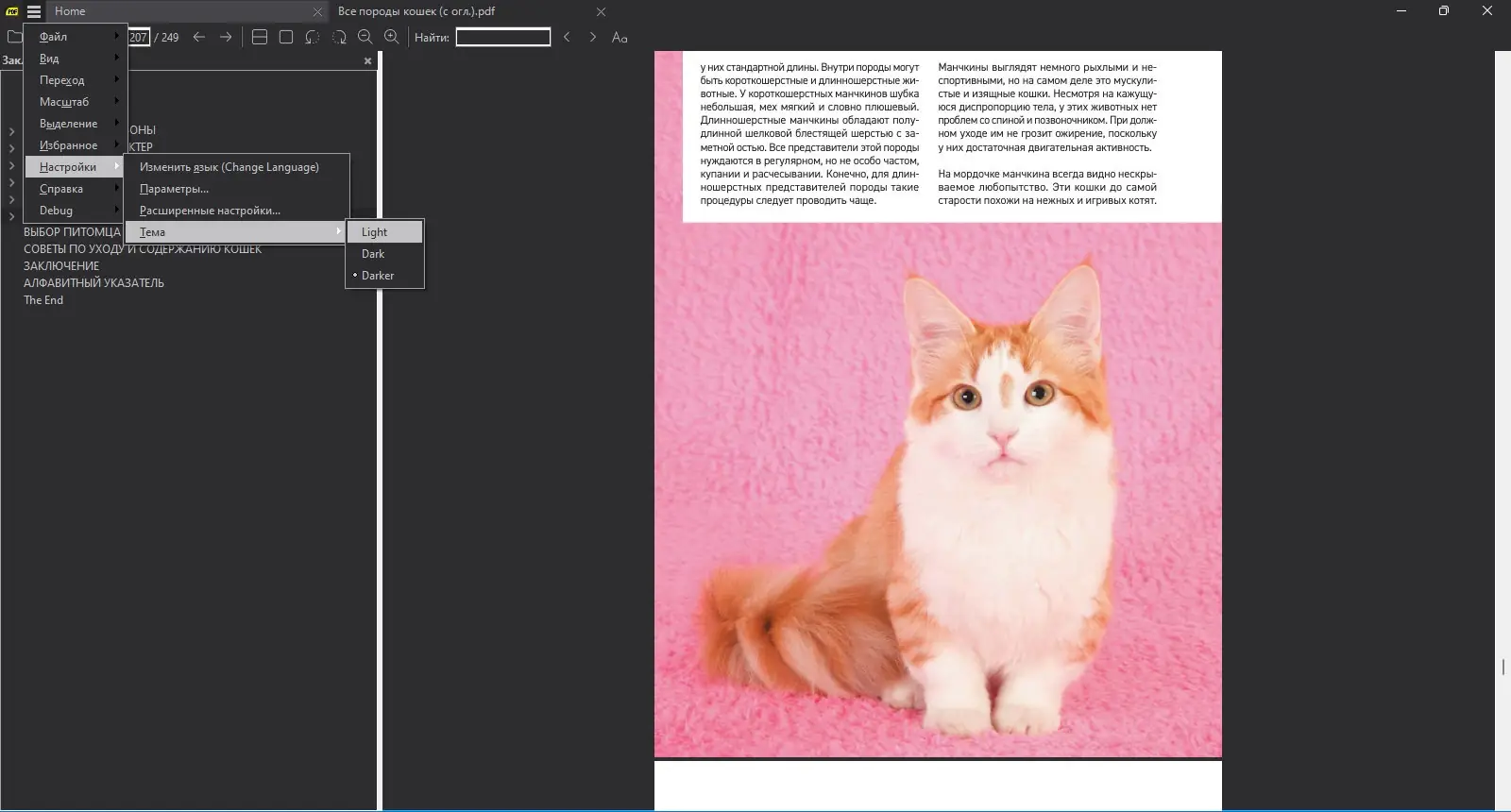Zoom in with the magnifier plus icon

(392, 37)
